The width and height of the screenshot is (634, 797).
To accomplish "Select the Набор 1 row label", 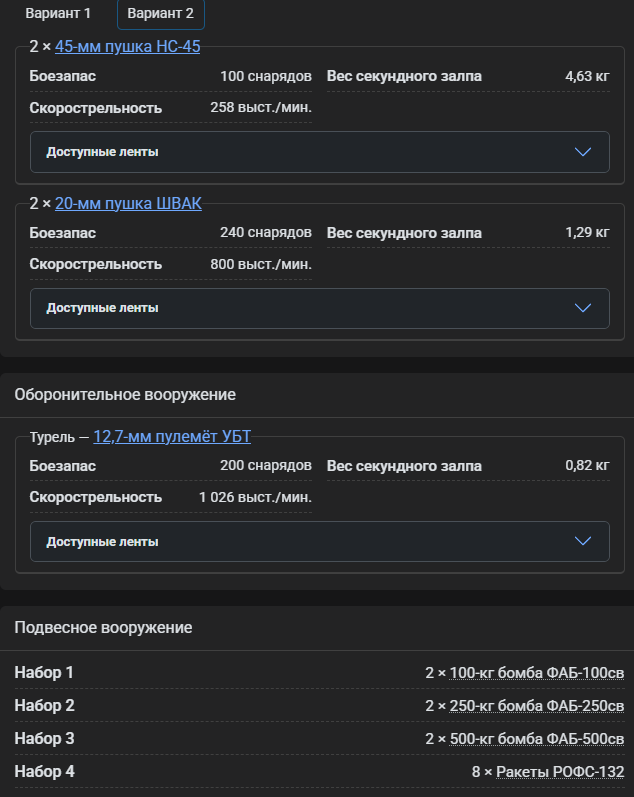I will coord(44,673).
